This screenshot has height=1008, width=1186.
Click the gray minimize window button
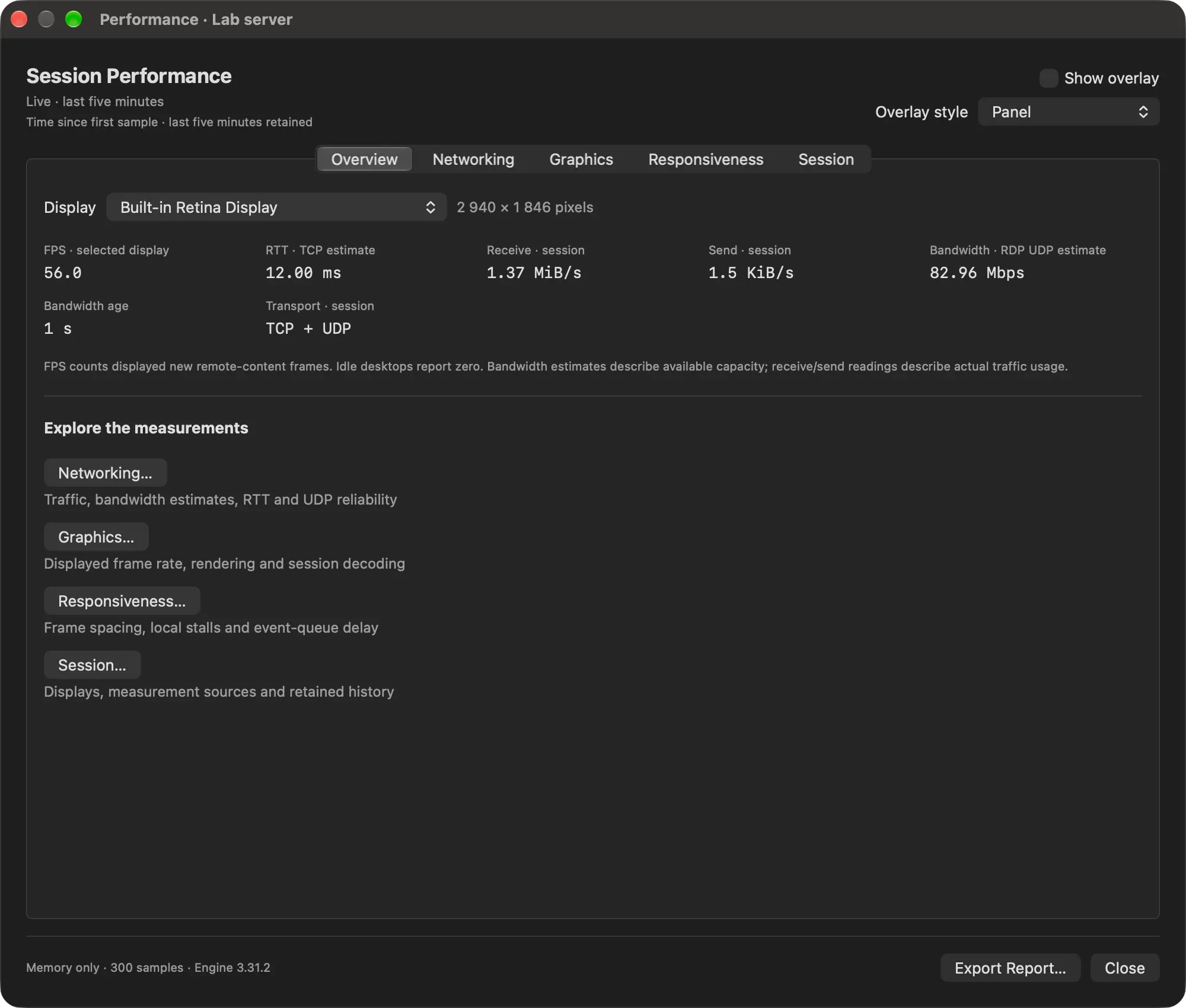46,20
